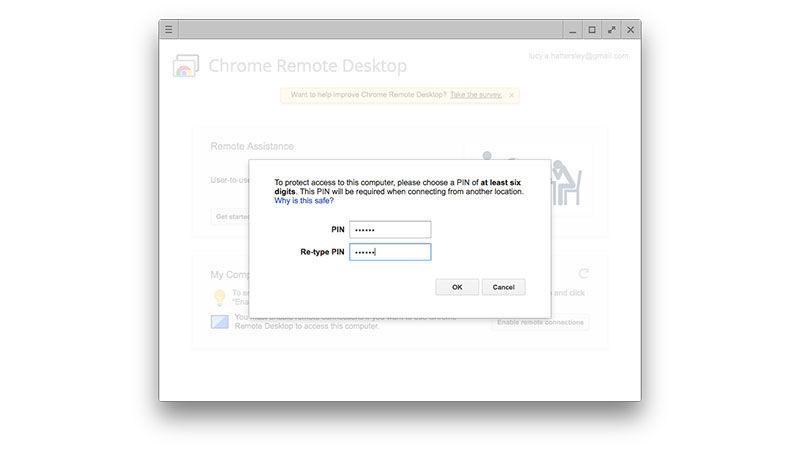Click the Get started button
The width and height of the screenshot is (800, 450).
coord(230,217)
